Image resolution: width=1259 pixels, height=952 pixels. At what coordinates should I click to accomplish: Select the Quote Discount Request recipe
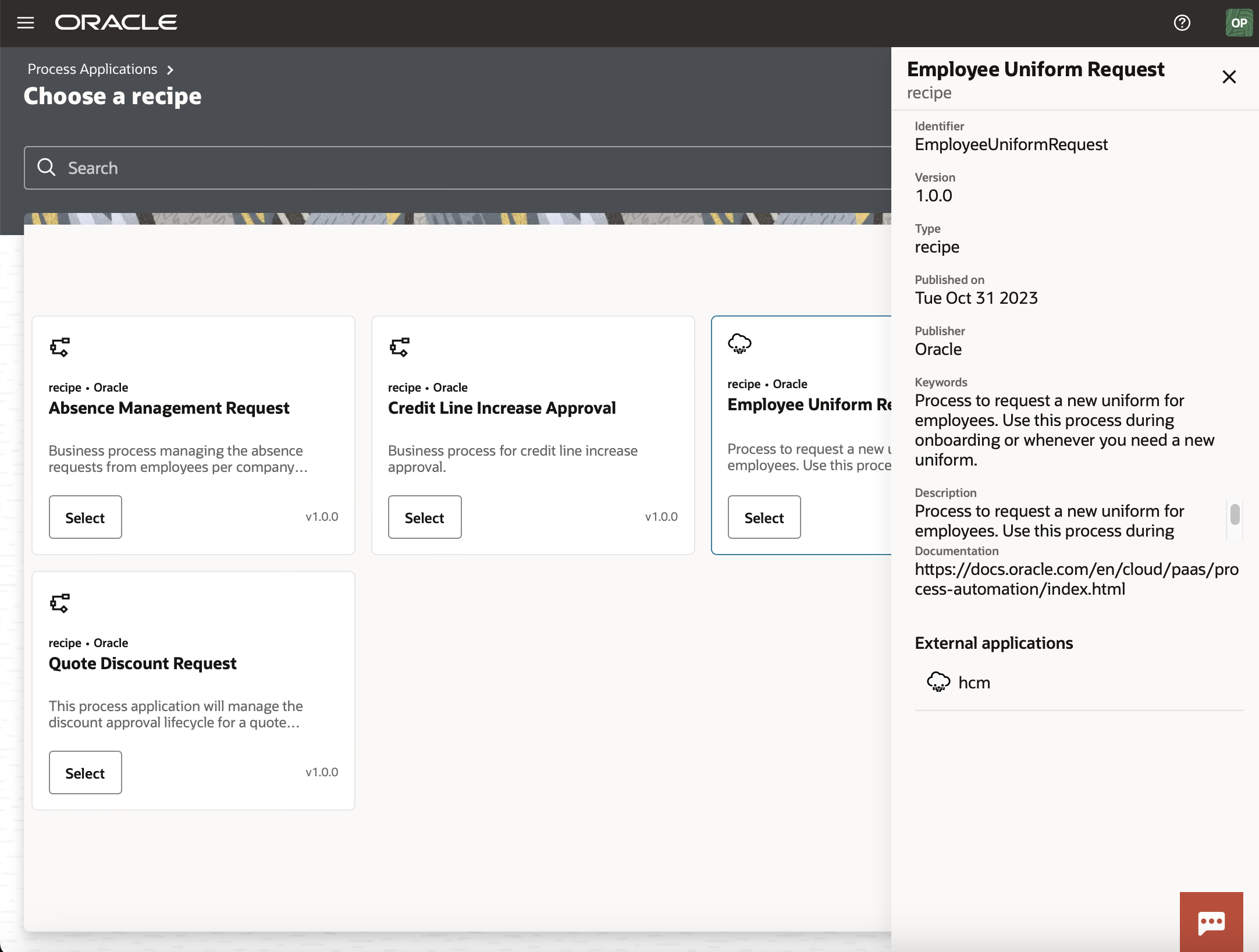[x=85, y=773]
